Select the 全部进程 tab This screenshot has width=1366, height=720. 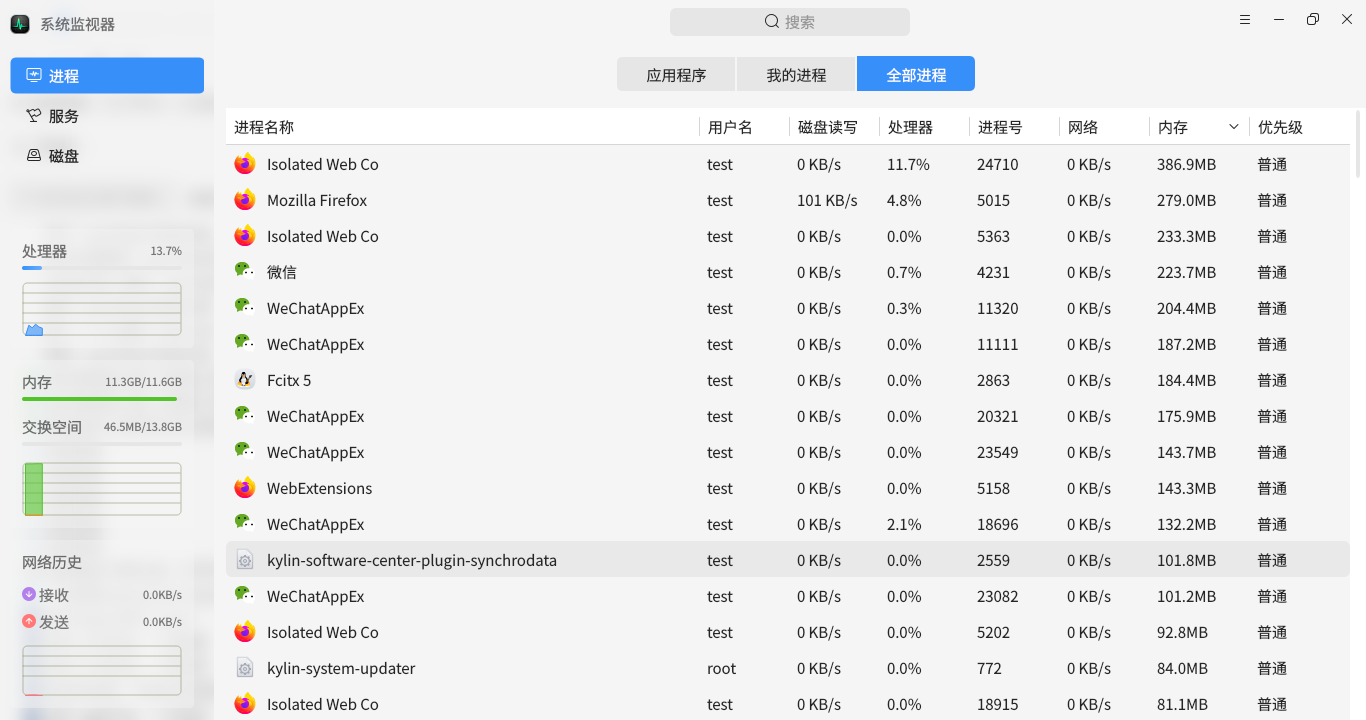(916, 75)
